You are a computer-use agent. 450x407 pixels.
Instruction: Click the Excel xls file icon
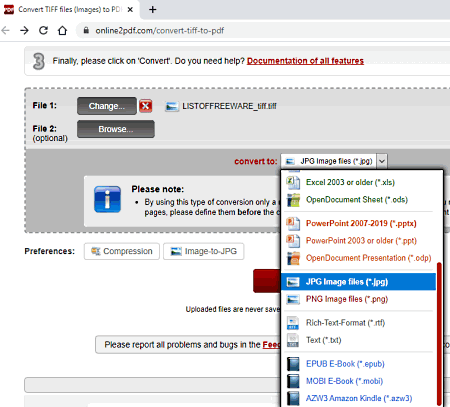293,182
